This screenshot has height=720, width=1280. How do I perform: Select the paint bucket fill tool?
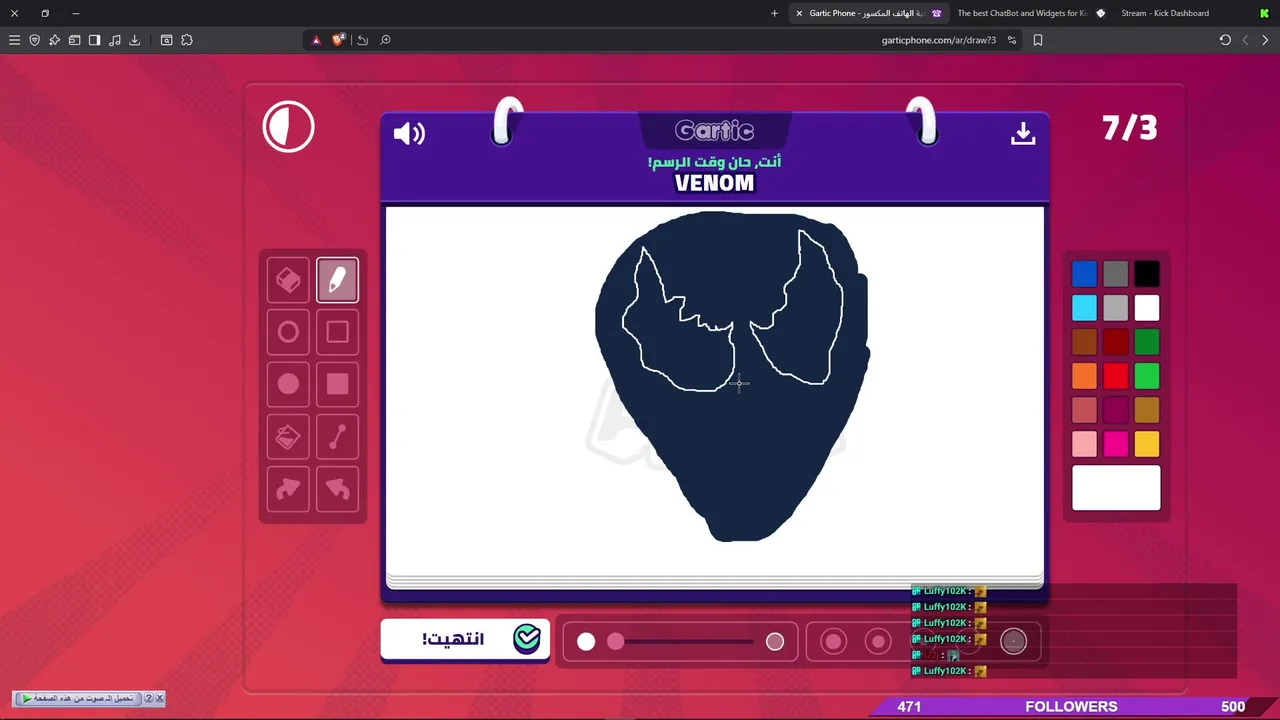tap(288, 437)
